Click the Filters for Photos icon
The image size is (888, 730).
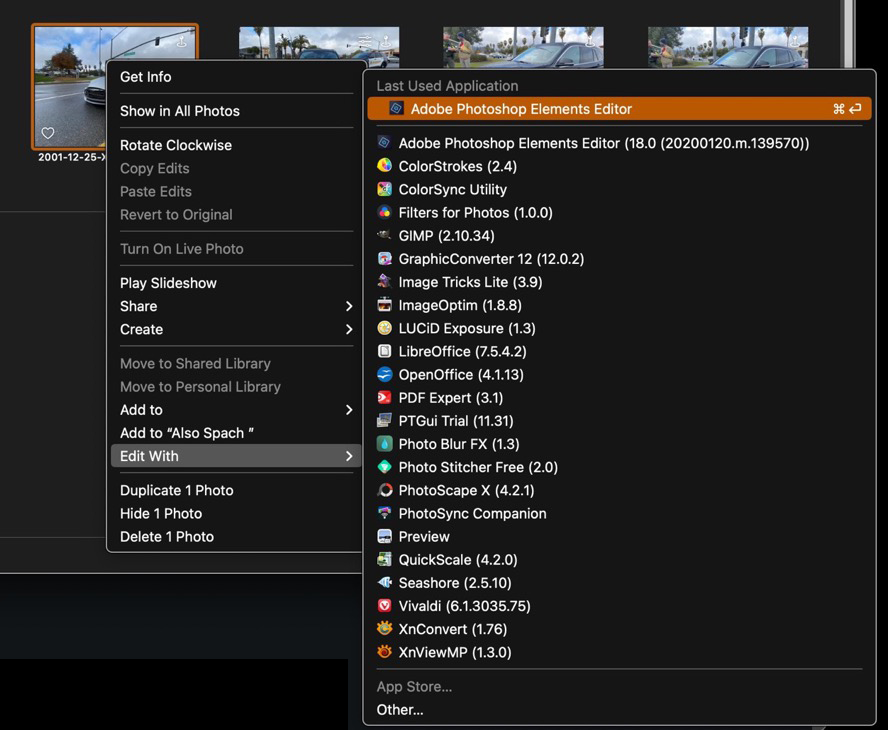tap(385, 212)
